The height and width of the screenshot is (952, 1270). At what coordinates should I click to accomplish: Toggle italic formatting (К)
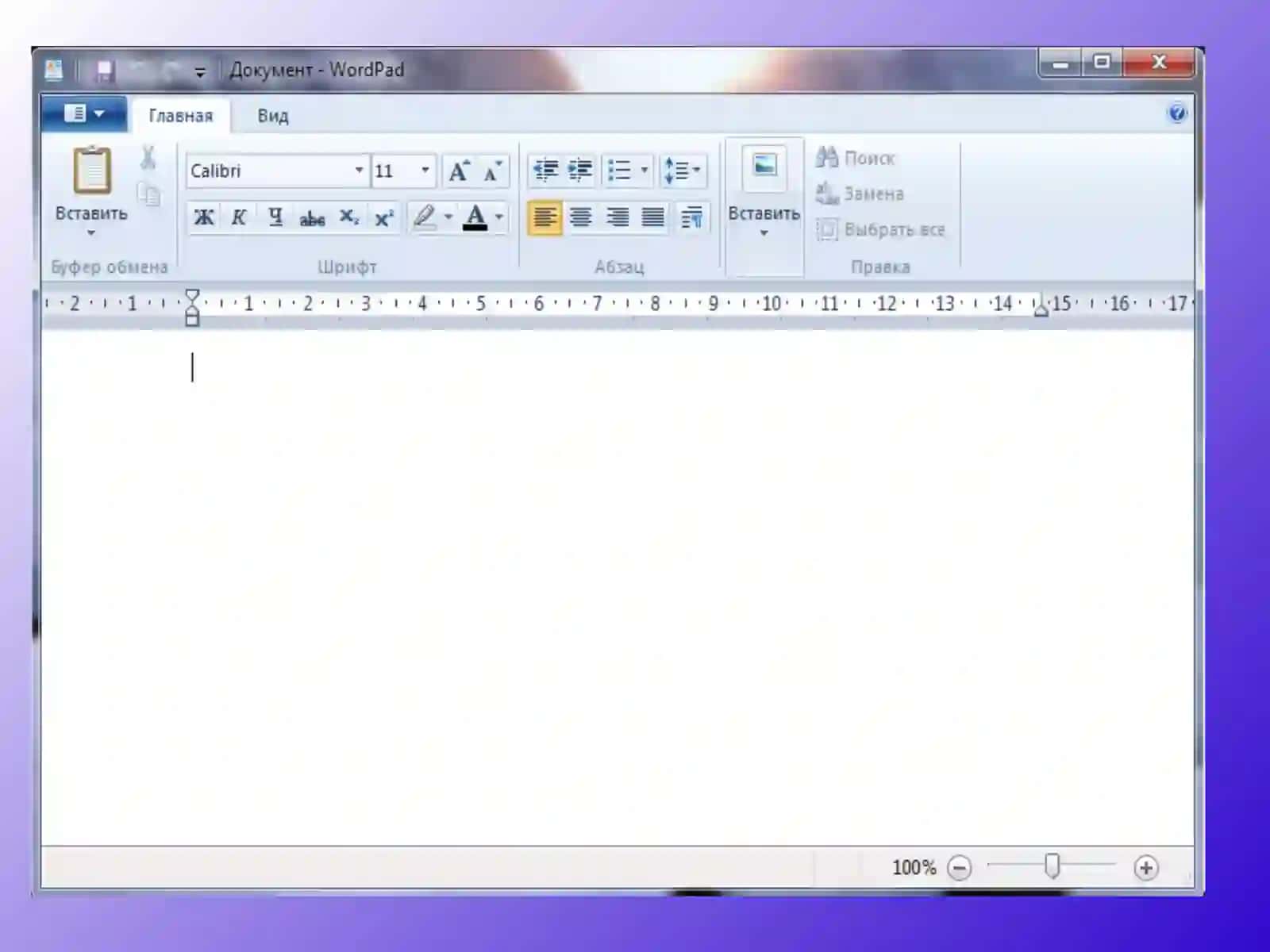pos(238,217)
